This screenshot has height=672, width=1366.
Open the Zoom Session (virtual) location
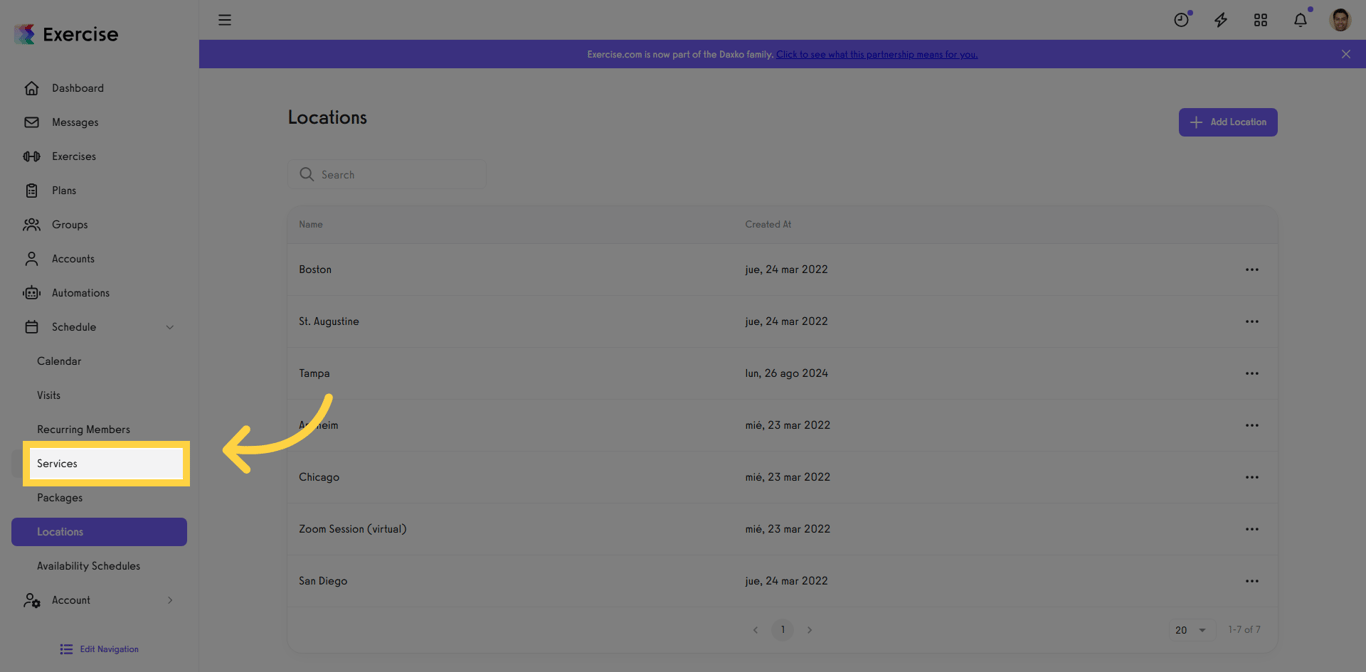click(x=353, y=529)
